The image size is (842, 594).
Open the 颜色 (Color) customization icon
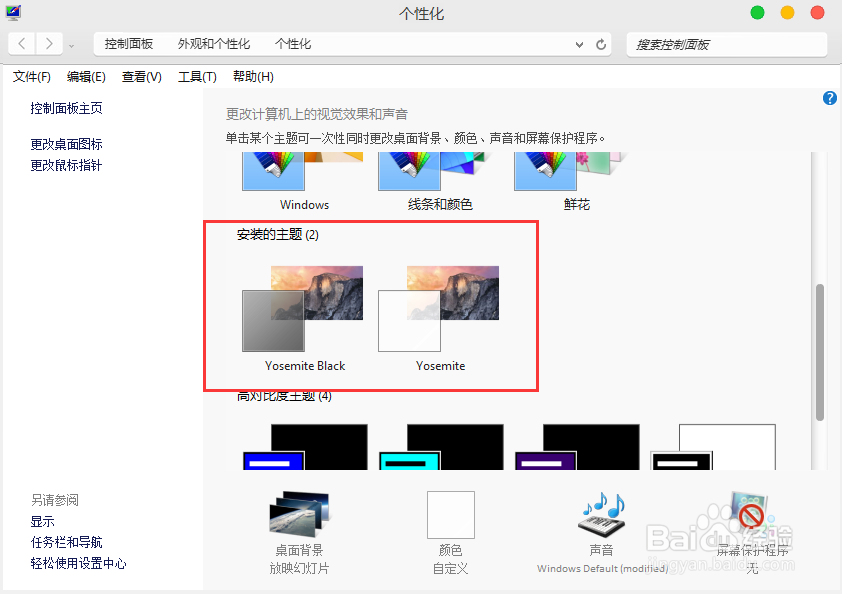point(450,515)
